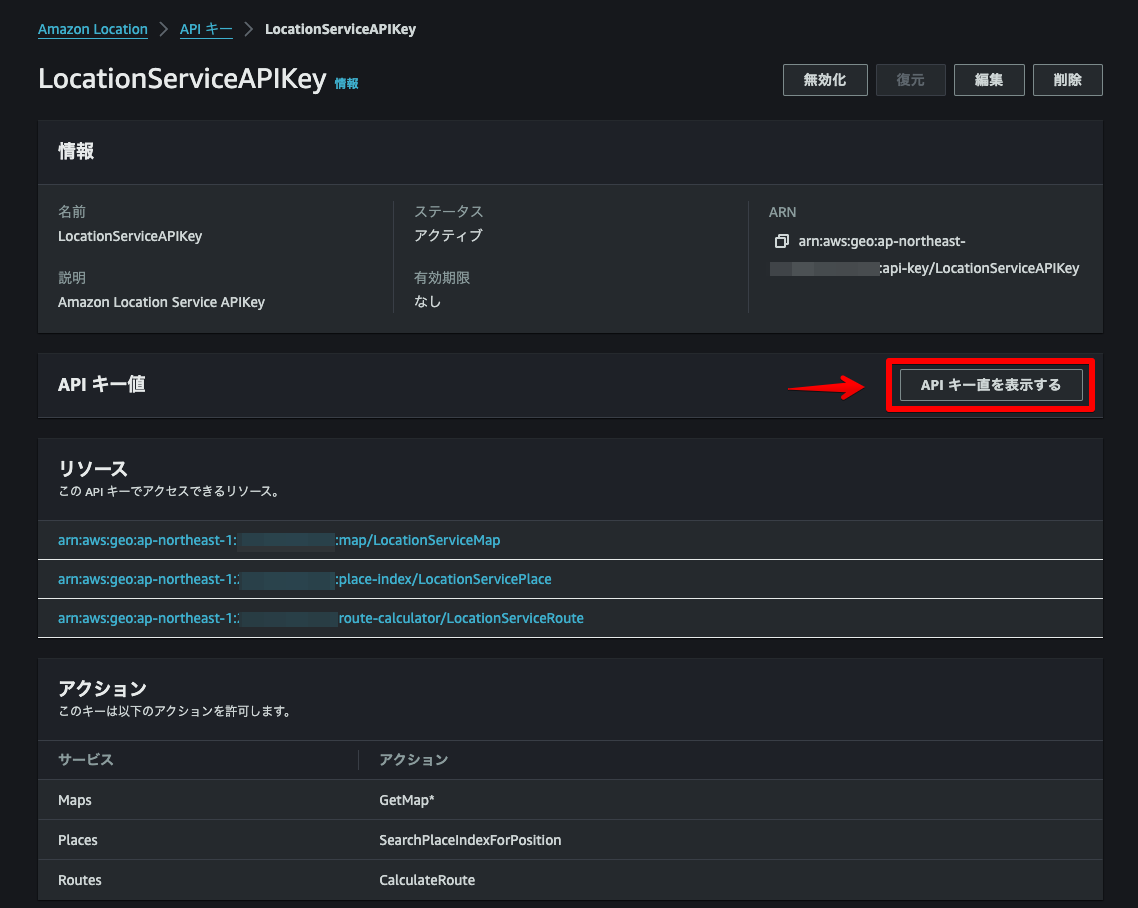Go to the API キー breadcrumb link
Image resolution: width=1138 pixels, height=908 pixels.
click(206, 29)
